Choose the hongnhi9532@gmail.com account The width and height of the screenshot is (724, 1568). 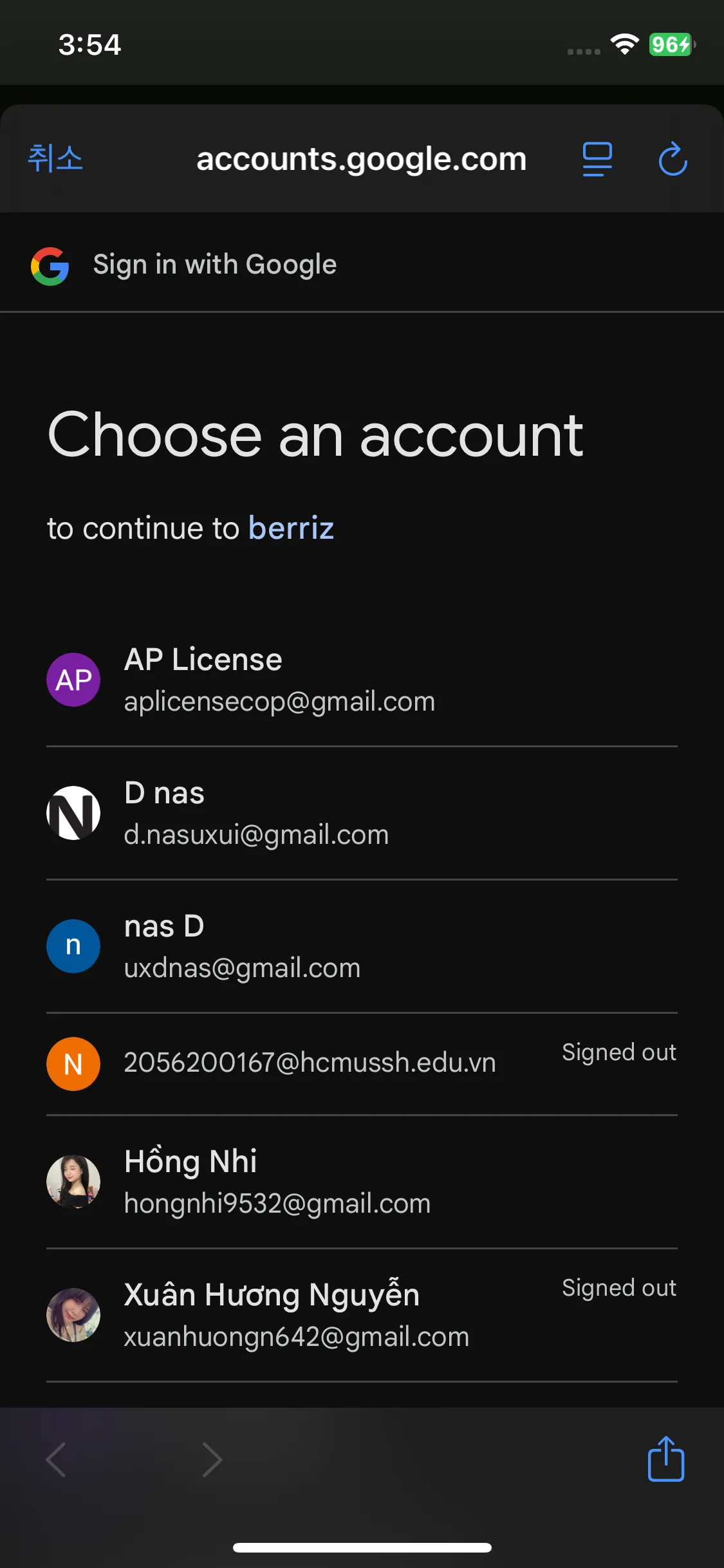tap(277, 1203)
